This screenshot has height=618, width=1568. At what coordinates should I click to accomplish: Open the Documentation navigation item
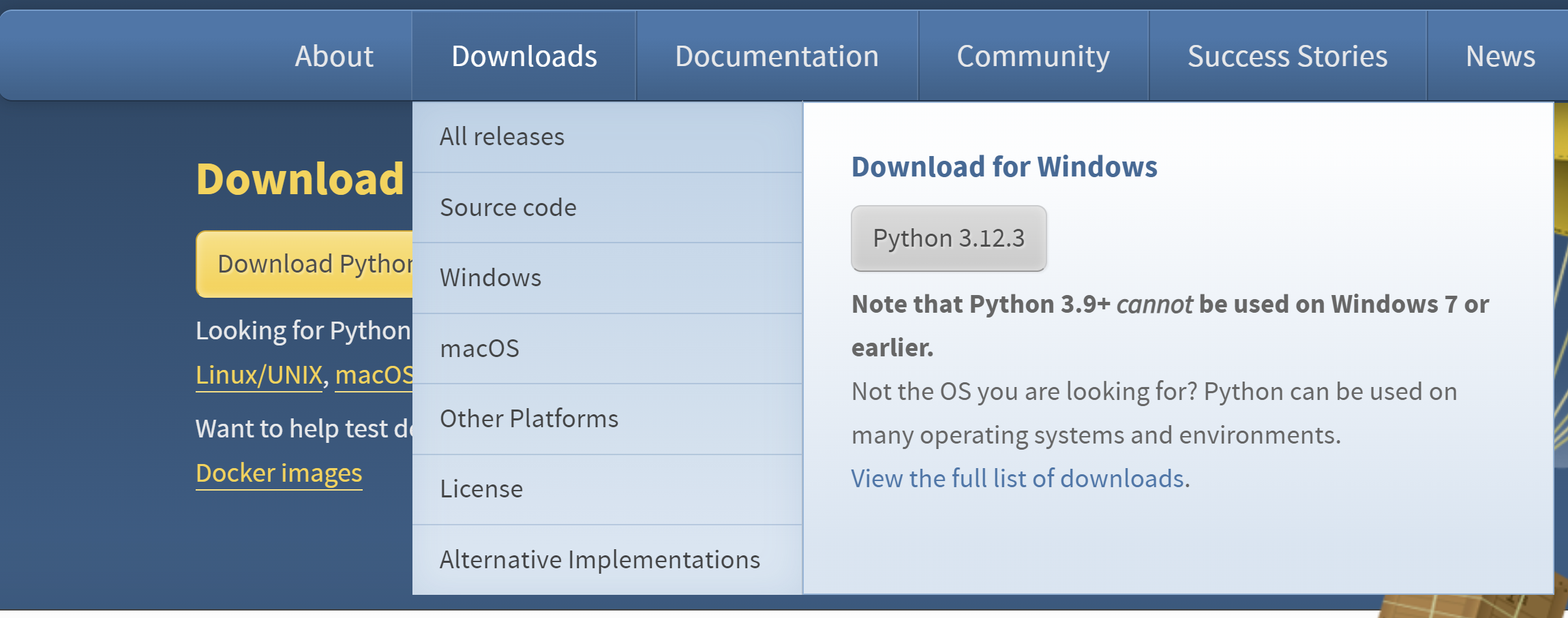point(777,57)
